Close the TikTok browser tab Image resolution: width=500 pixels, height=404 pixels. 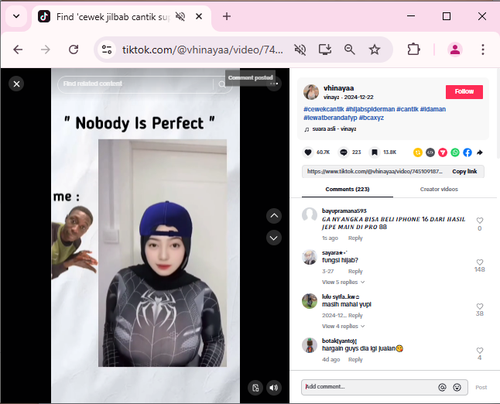pos(199,16)
